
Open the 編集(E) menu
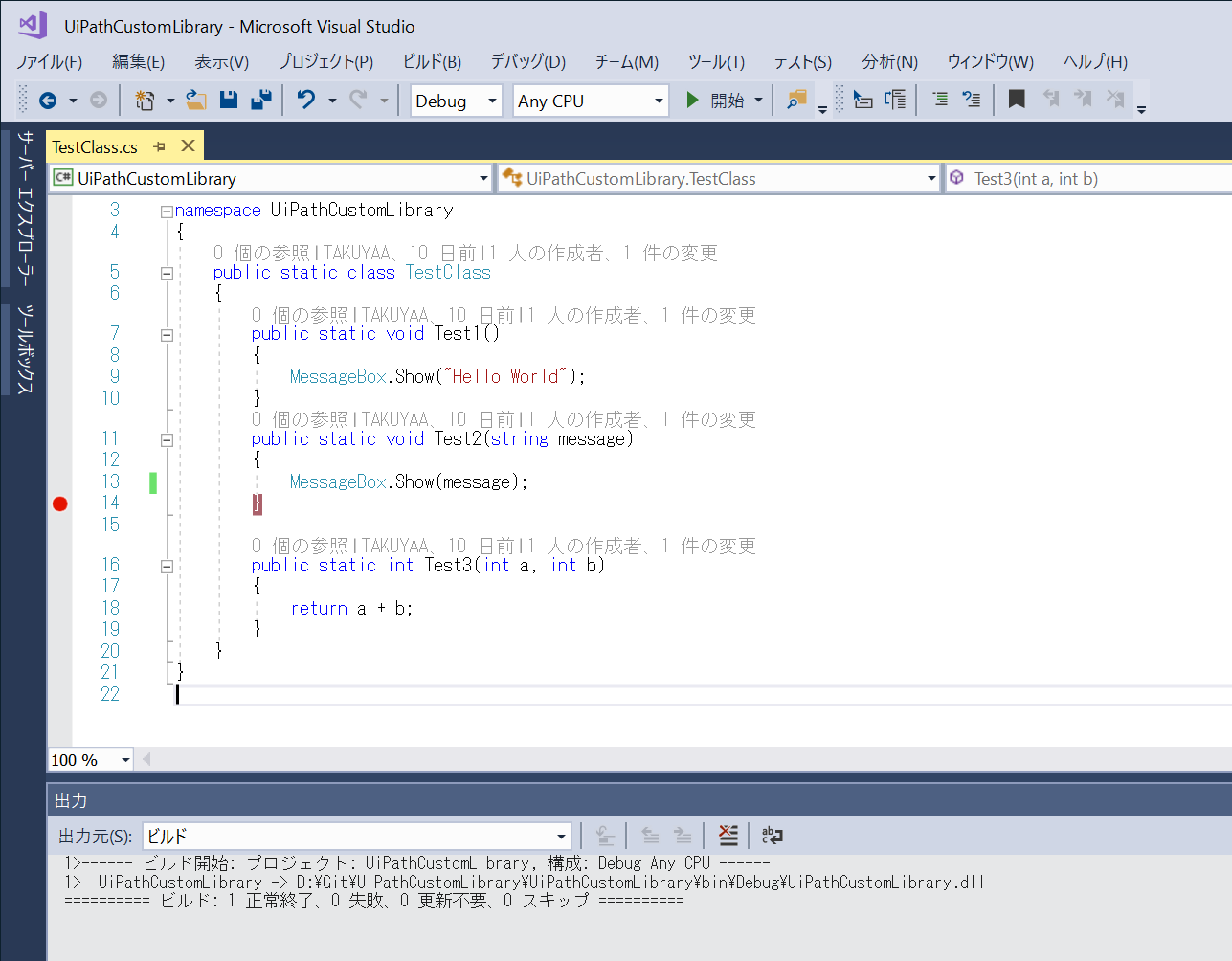click(138, 61)
